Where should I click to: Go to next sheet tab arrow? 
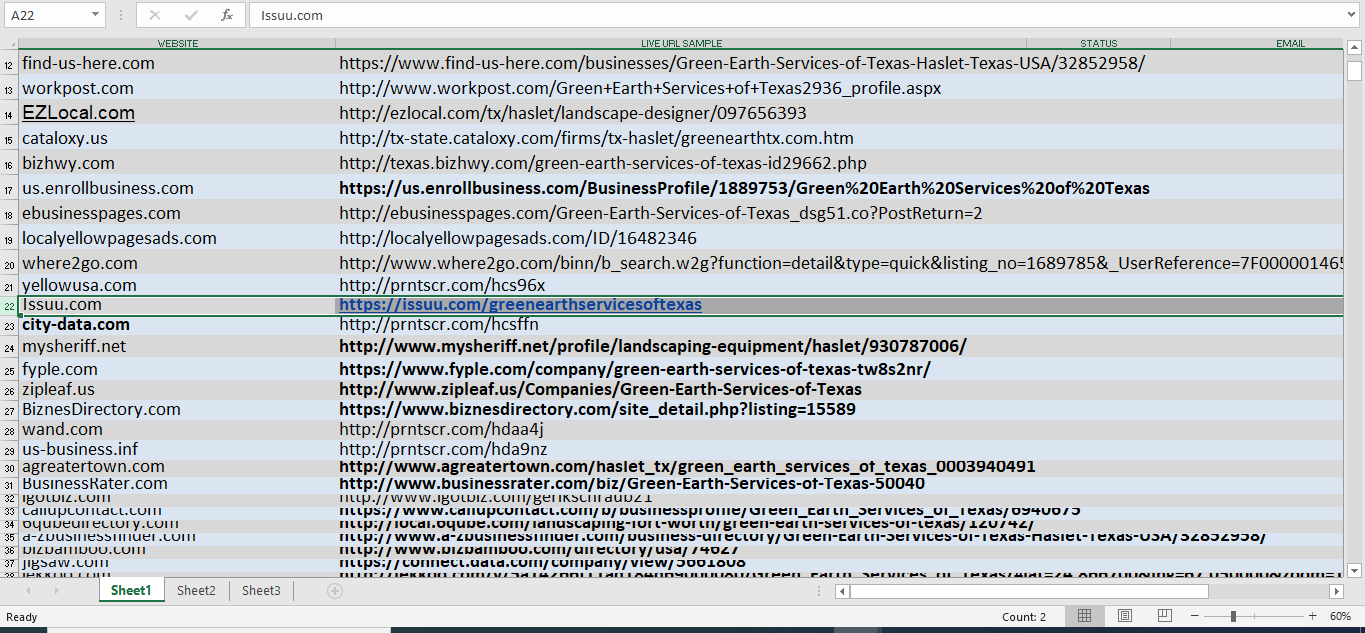[56, 591]
